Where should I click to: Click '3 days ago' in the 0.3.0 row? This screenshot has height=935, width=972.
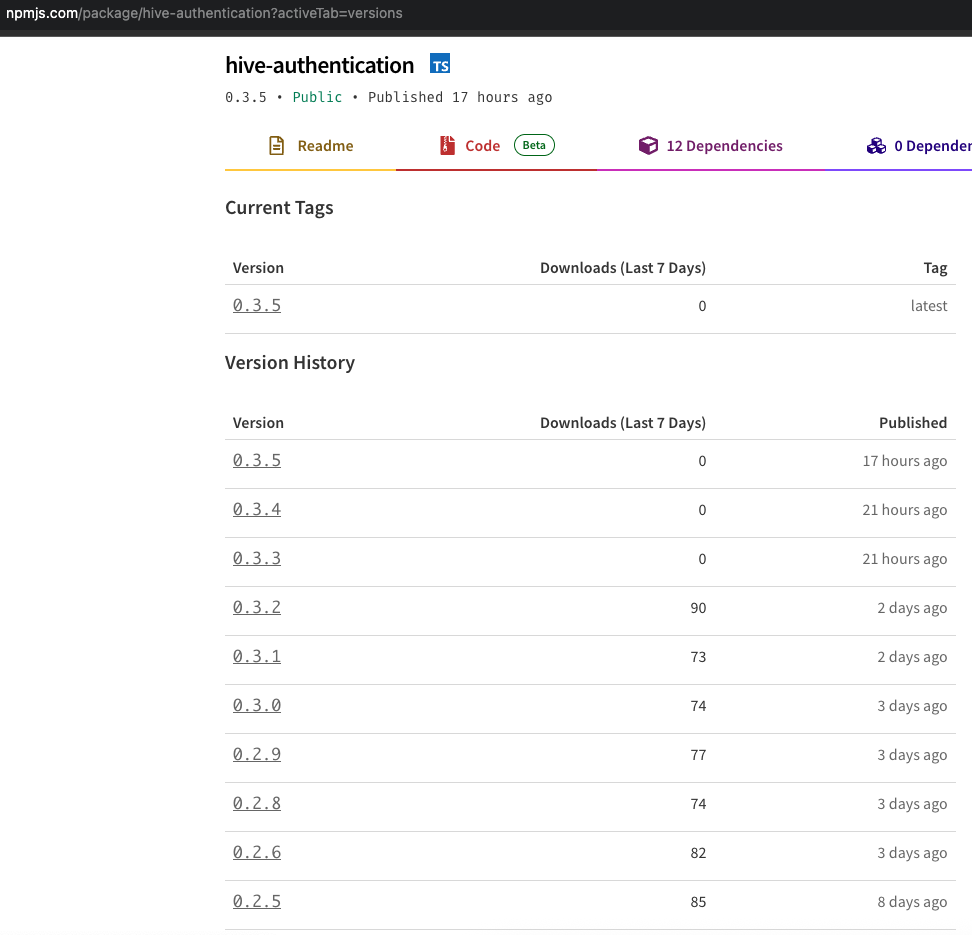[x=912, y=706]
